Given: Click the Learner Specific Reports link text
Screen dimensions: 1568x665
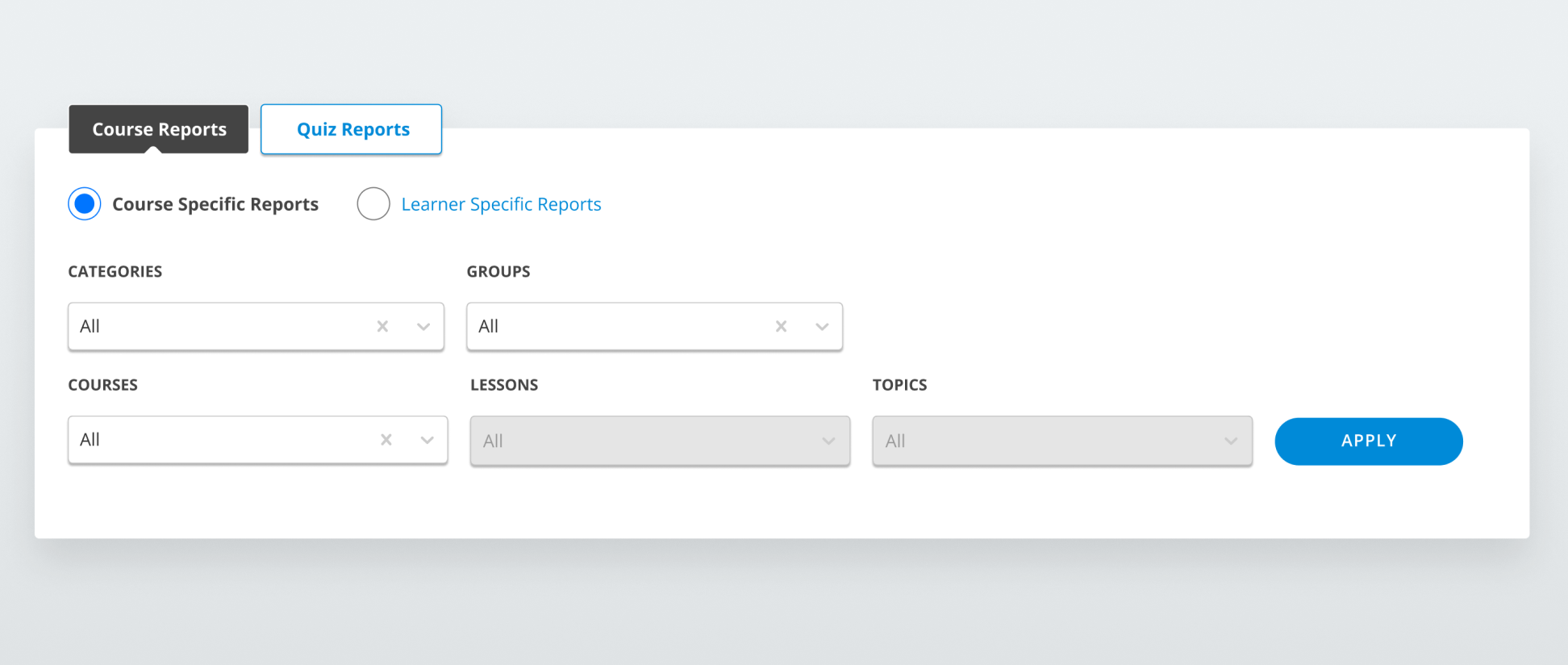Looking at the screenshot, I should click(x=501, y=204).
